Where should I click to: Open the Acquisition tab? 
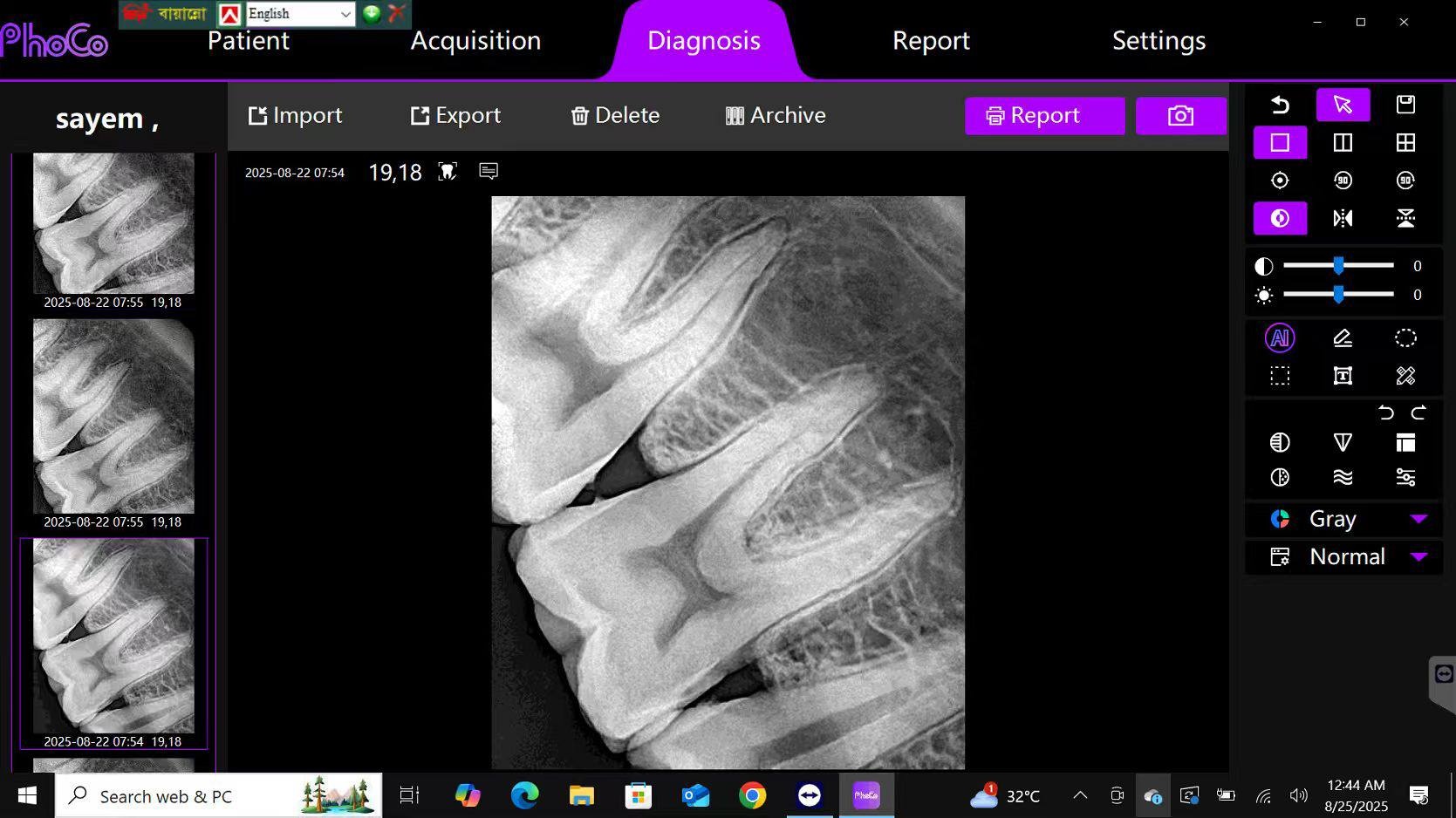tap(475, 41)
